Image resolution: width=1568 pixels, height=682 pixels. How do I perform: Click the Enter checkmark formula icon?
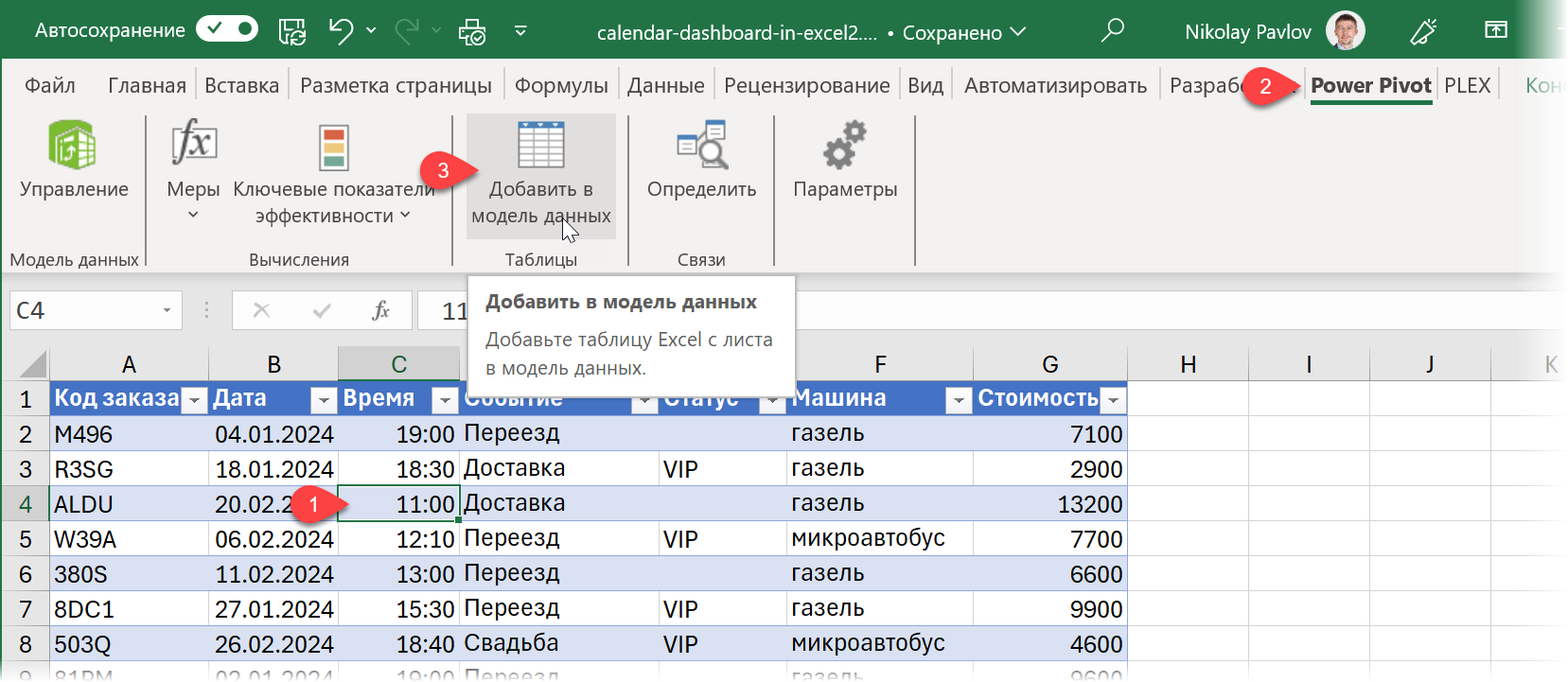pyautogui.click(x=322, y=310)
